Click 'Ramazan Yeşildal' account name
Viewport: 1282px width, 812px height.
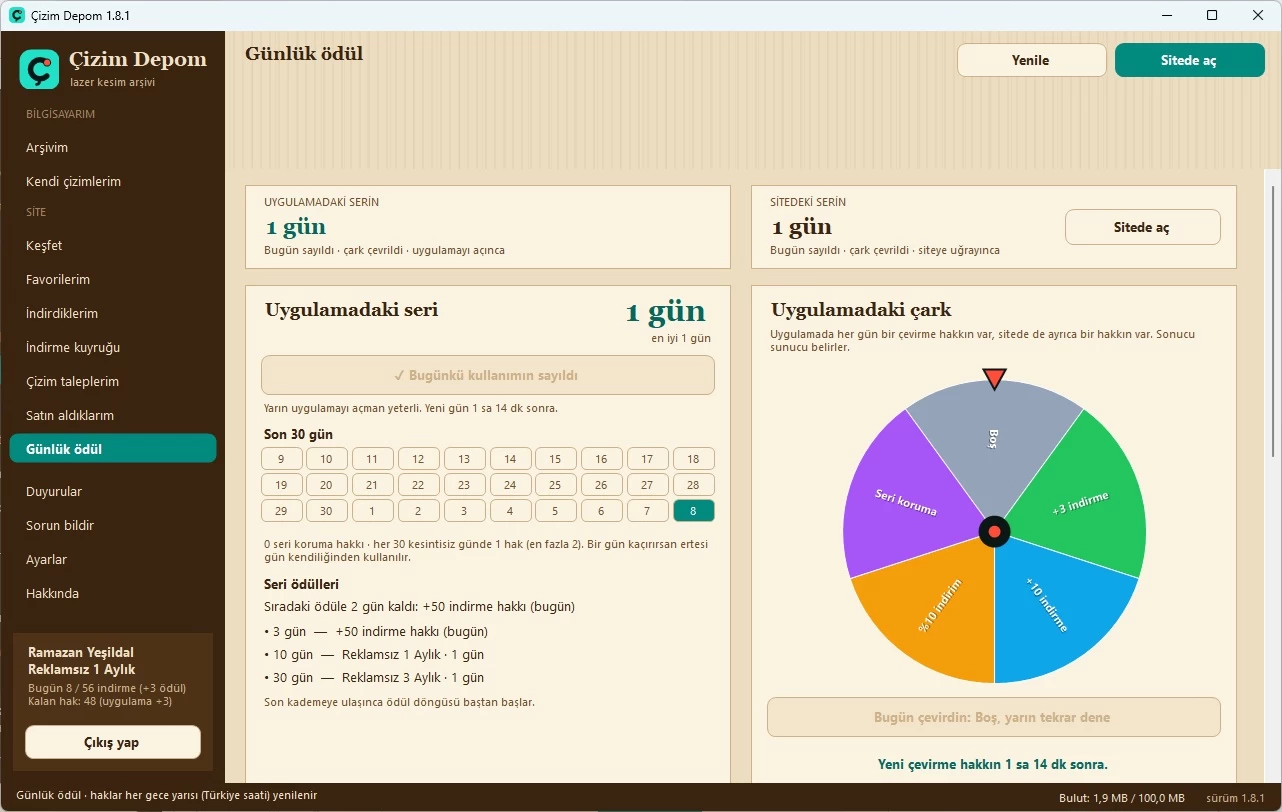click(x=81, y=652)
